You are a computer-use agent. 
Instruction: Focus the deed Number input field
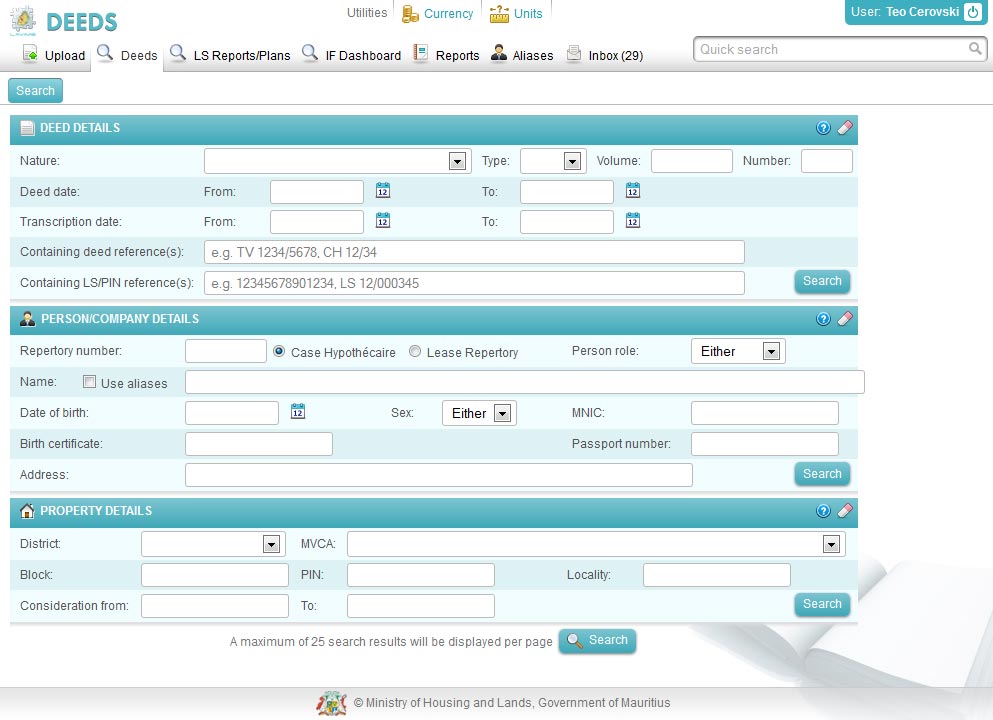[826, 161]
